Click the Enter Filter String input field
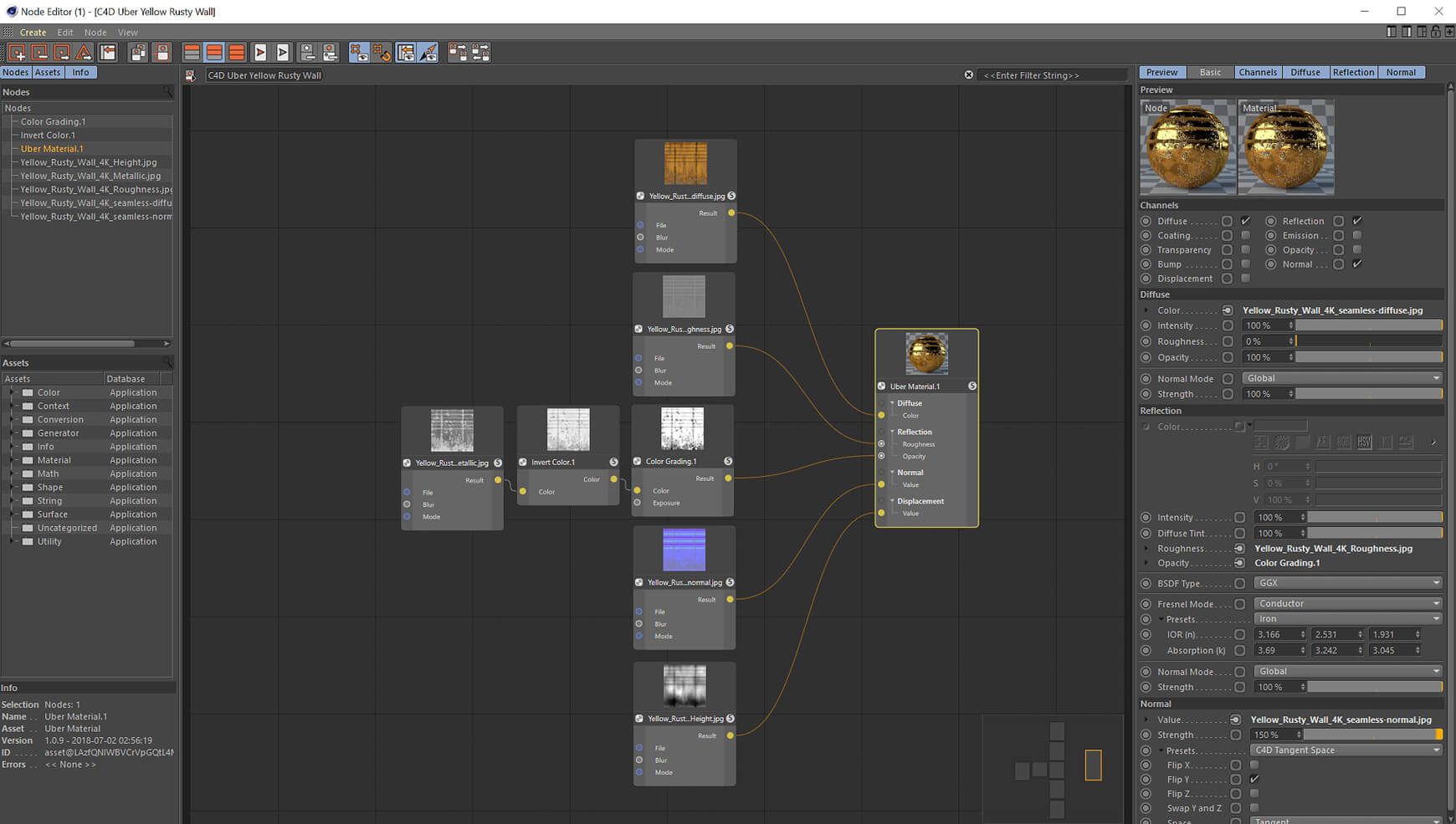The height and width of the screenshot is (824, 1456). coord(1051,75)
